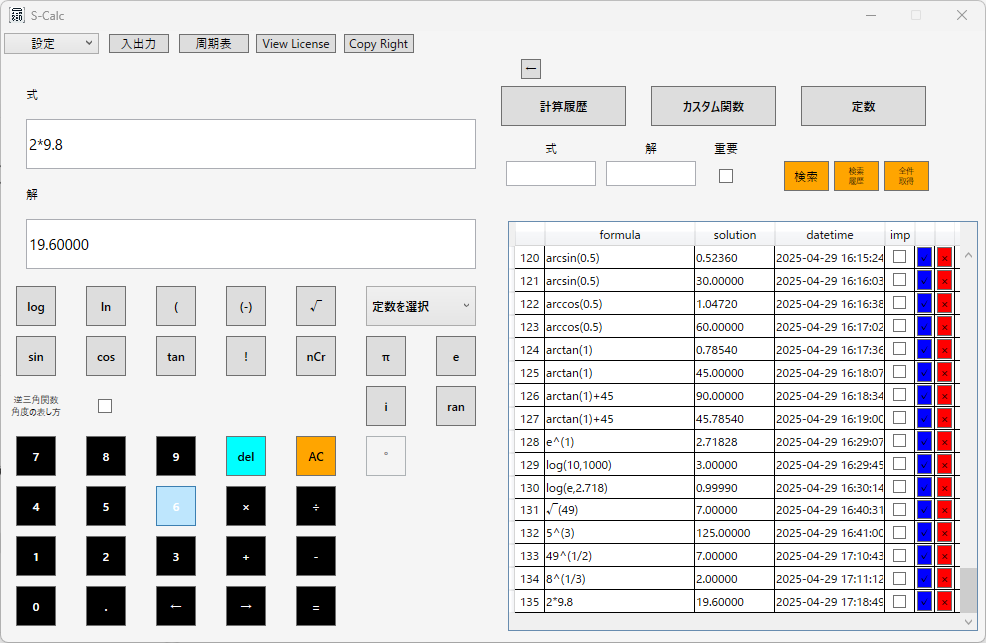Move cursor left with ← key
This screenshot has height=643, width=986.
(176, 607)
